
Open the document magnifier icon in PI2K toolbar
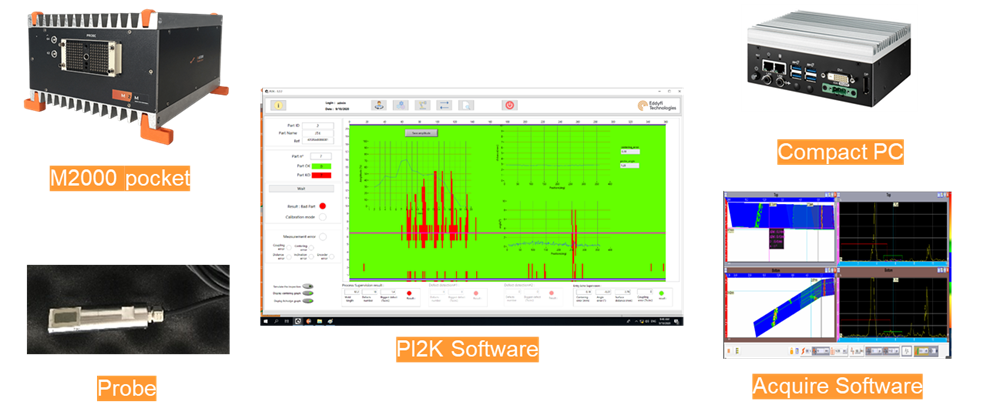(466, 105)
